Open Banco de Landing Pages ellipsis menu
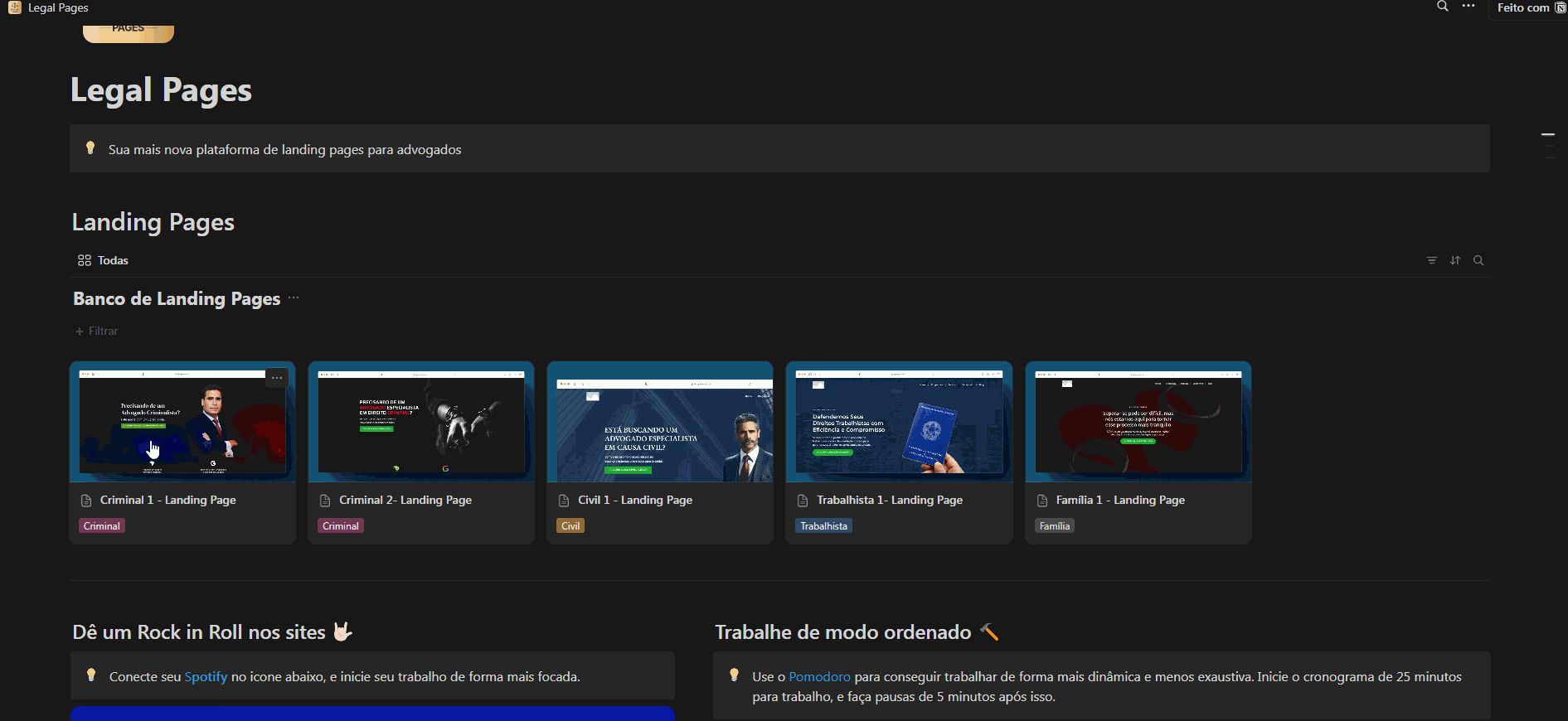1568x721 pixels. click(294, 298)
